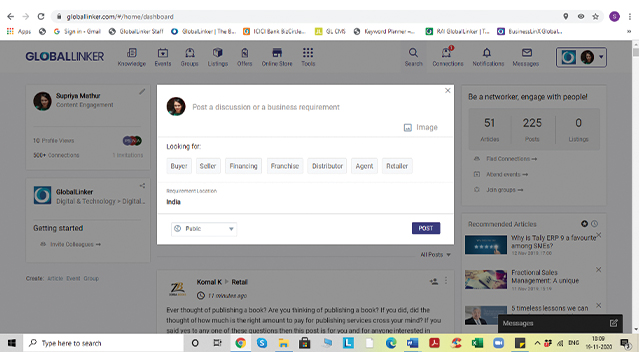Open the Tools grid icon
Screen dimensions: 640x360
308,53
